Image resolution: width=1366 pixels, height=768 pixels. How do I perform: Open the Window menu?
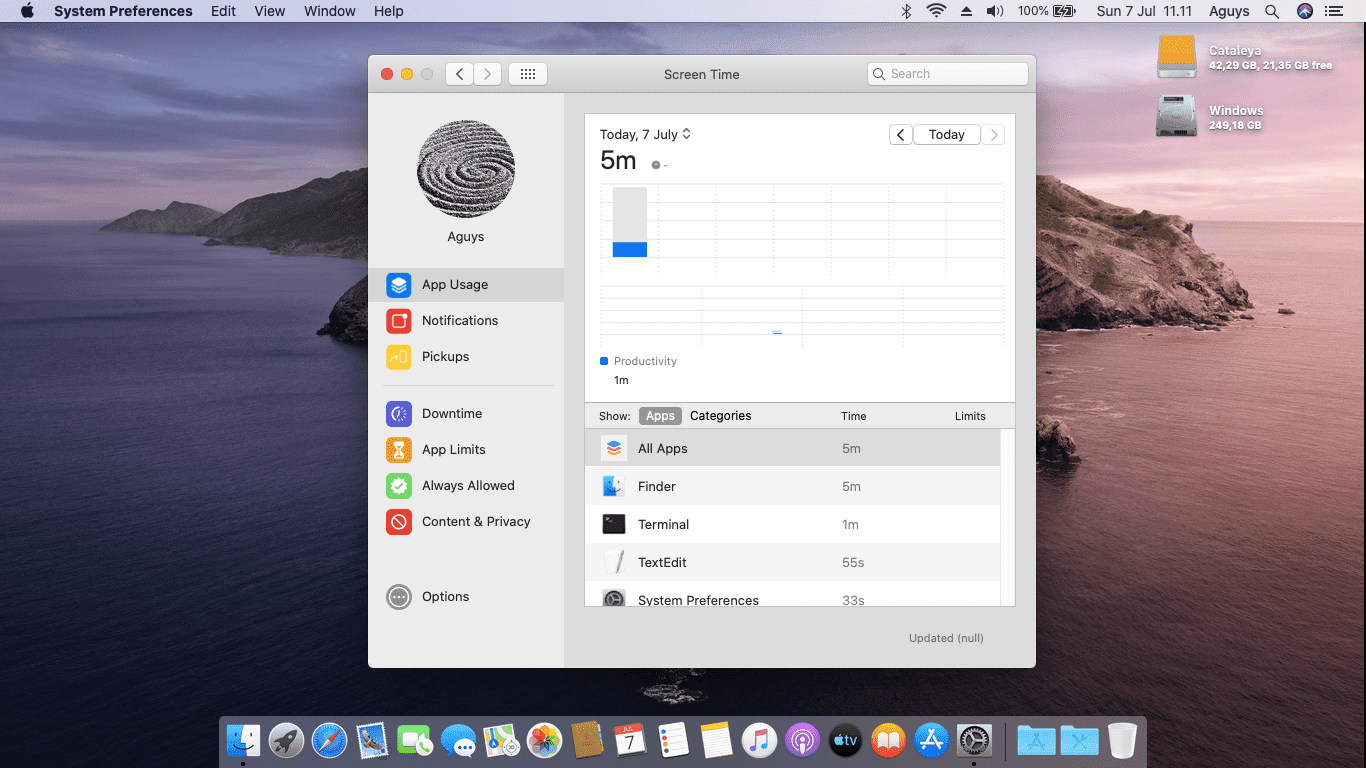pos(329,11)
